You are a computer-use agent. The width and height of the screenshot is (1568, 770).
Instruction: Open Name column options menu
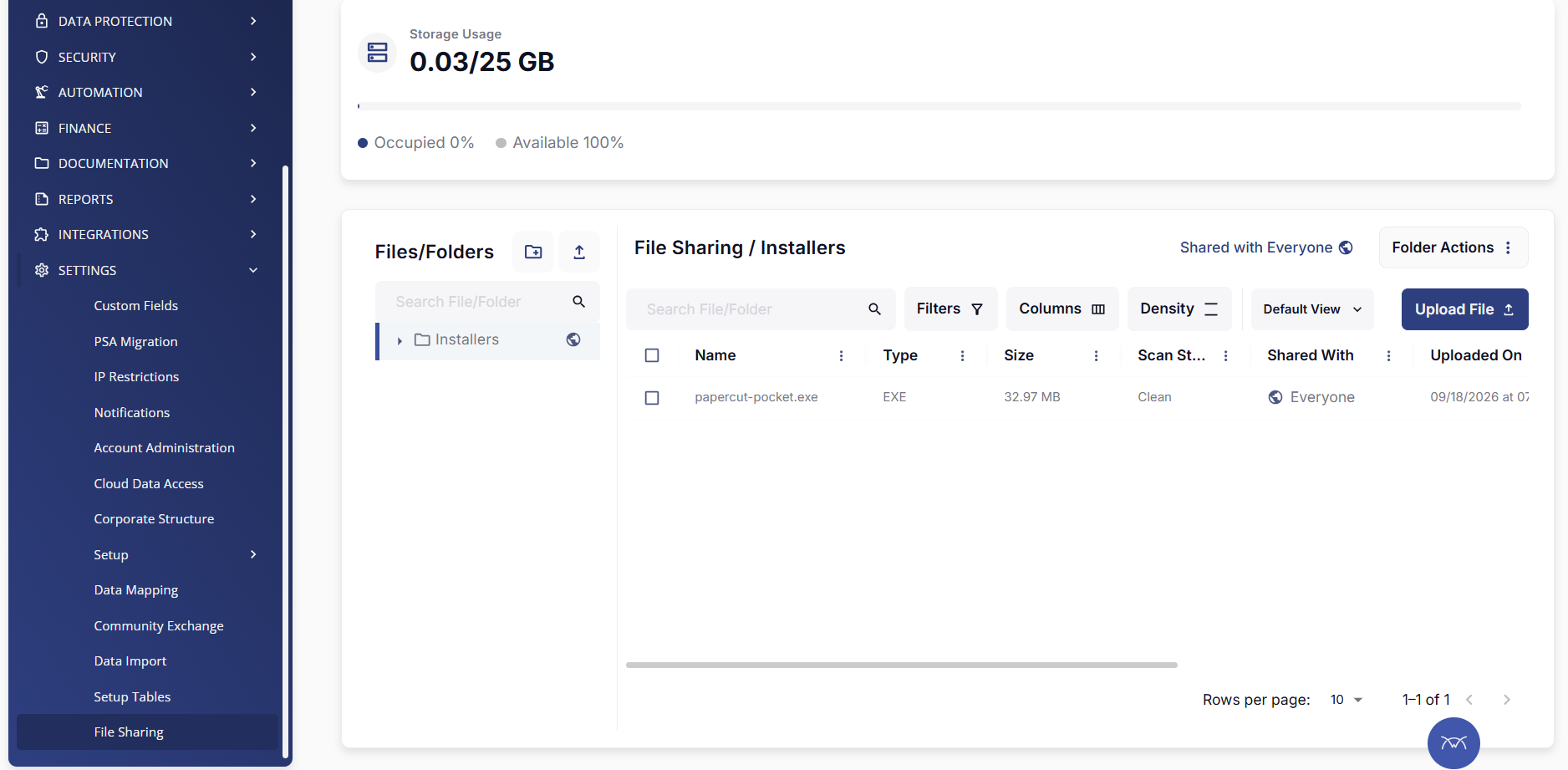(x=841, y=355)
